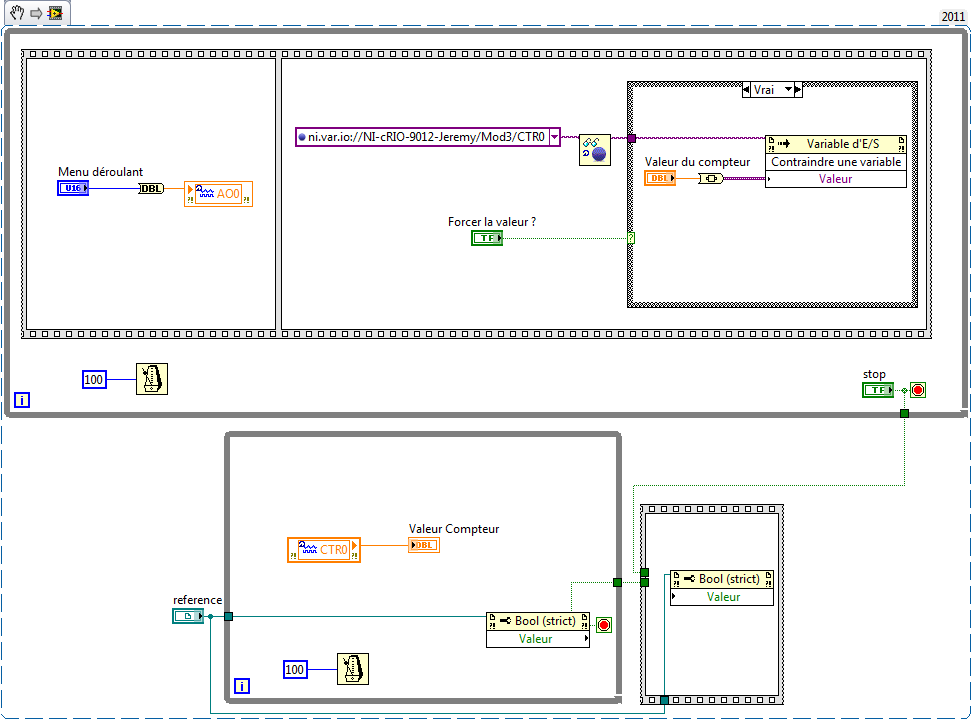Screen dimensions: 972x720
Task: Select metronome wait icon in lower loop
Action: click(x=353, y=669)
